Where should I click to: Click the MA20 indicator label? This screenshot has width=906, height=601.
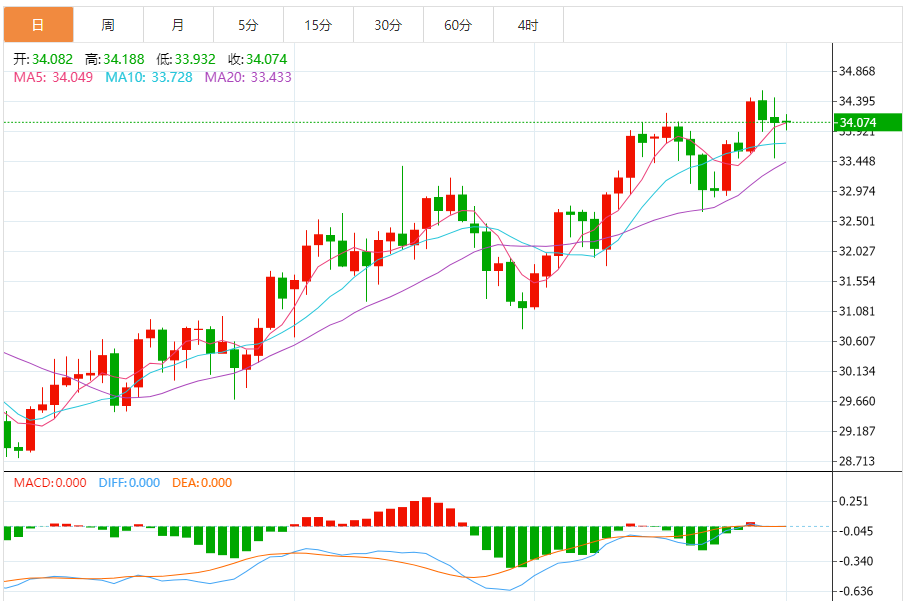248,77
